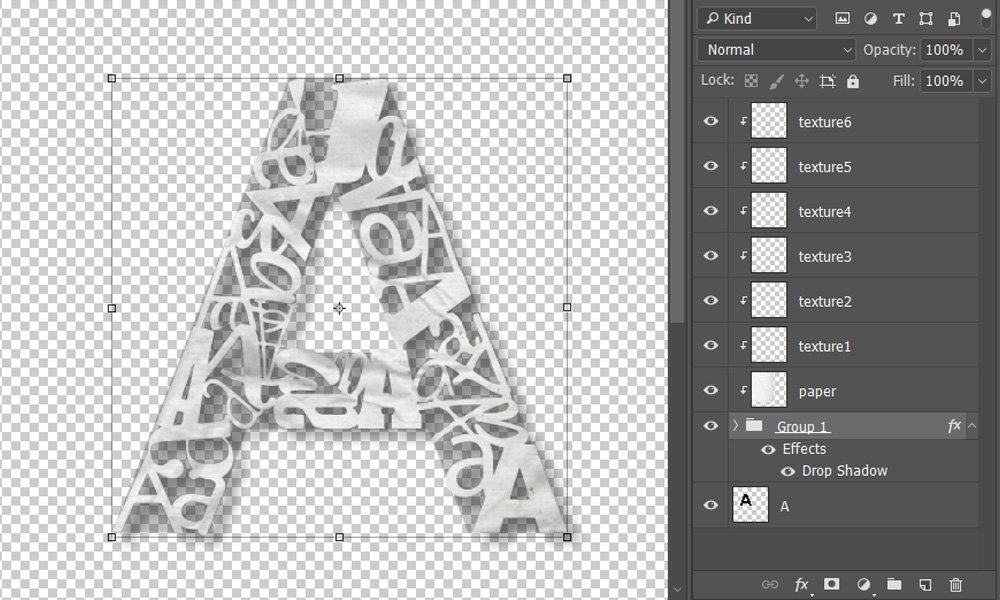
Task: Collapse Group 1 effects list arrow
Action: [x=972, y=425]
